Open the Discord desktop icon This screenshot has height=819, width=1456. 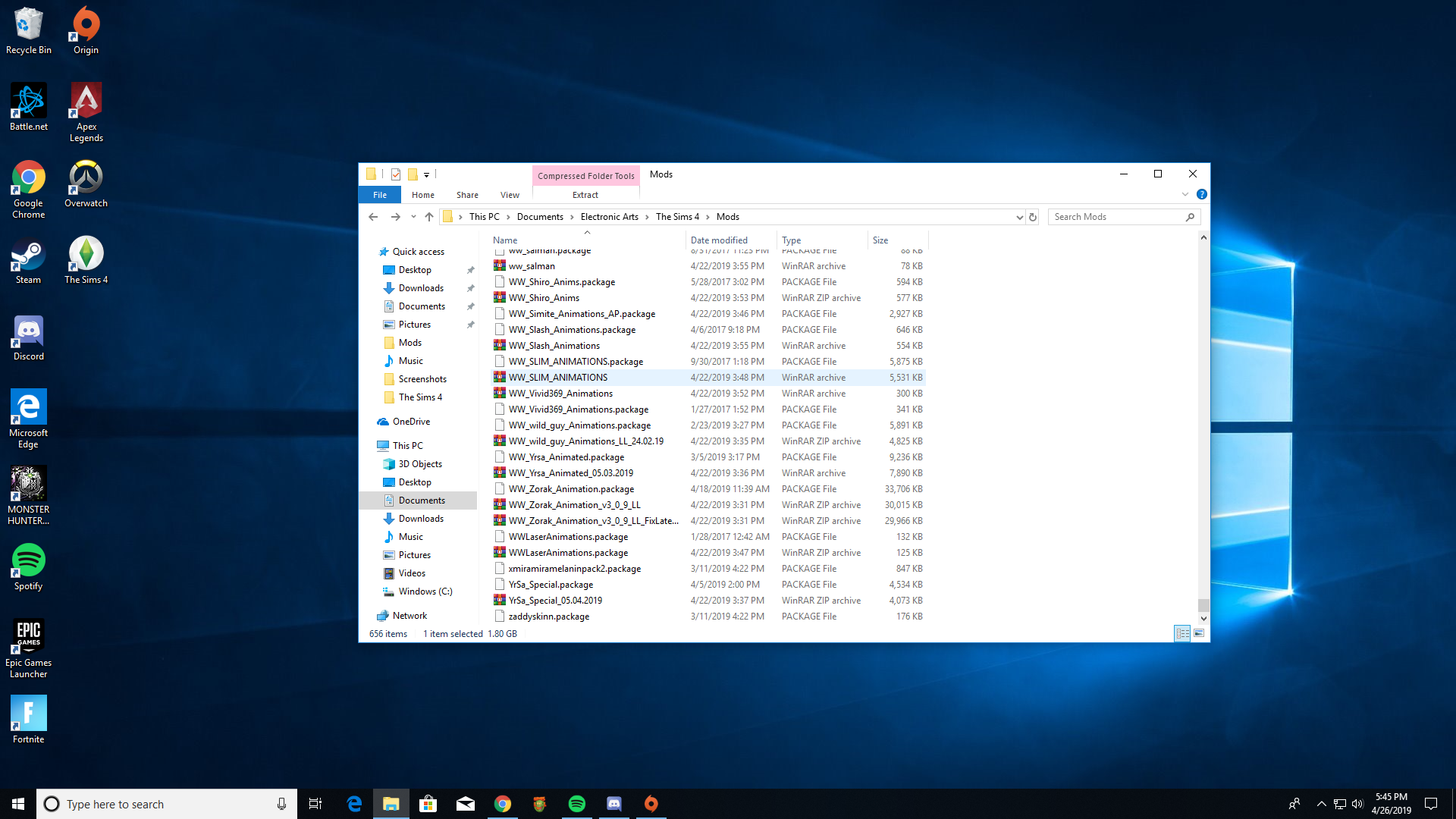point(29,338)
